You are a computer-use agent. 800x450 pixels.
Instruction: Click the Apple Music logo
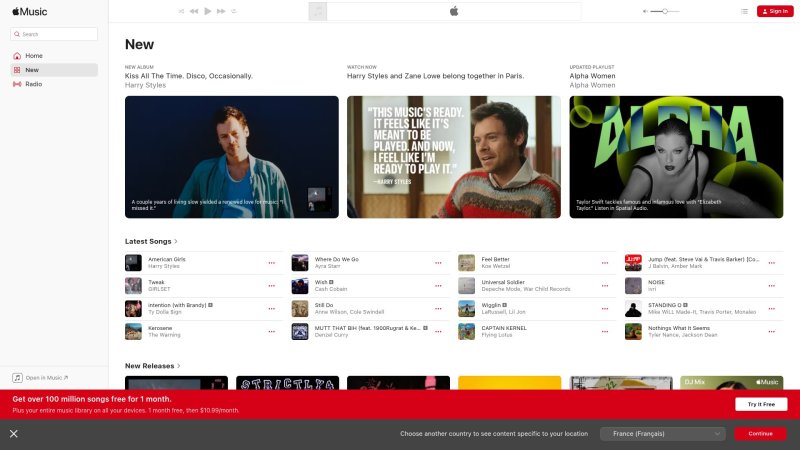coord(30,11)
